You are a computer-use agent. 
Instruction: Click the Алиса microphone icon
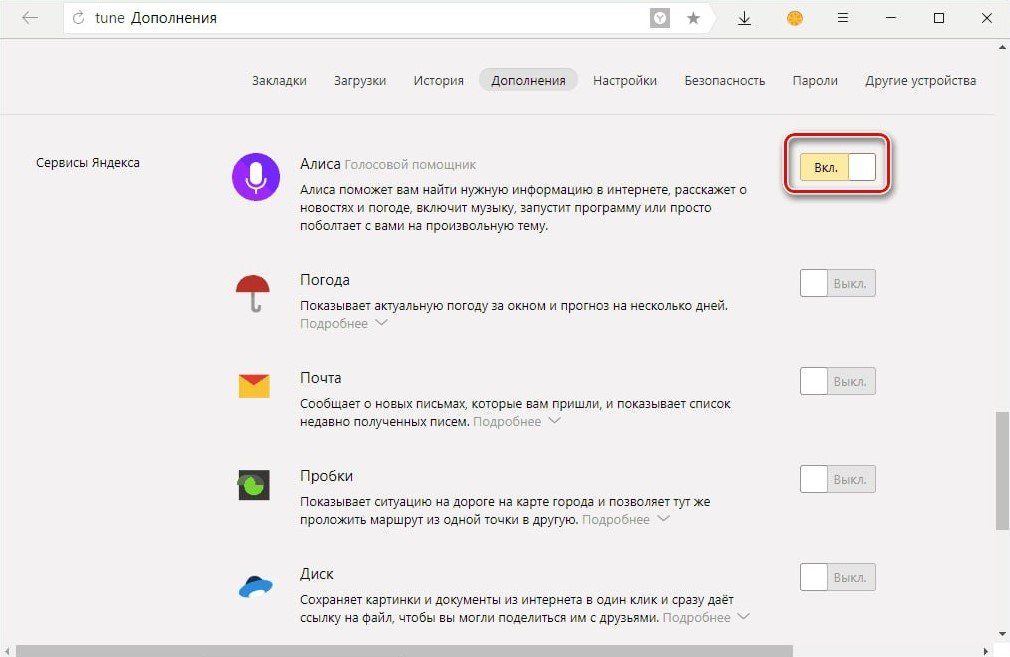tap(256, 177)
